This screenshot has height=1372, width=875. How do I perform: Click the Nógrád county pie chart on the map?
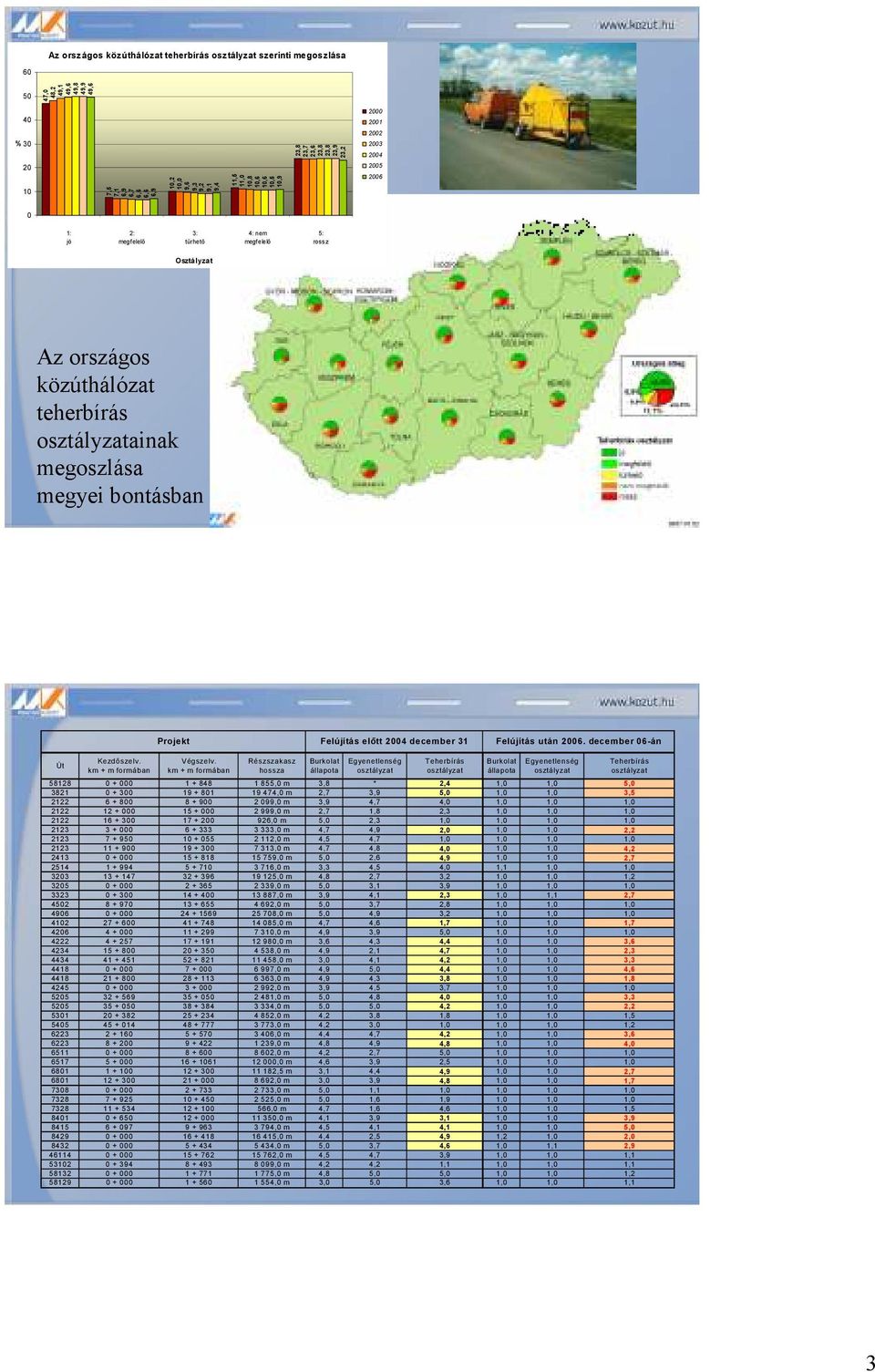tap(458, 281)
